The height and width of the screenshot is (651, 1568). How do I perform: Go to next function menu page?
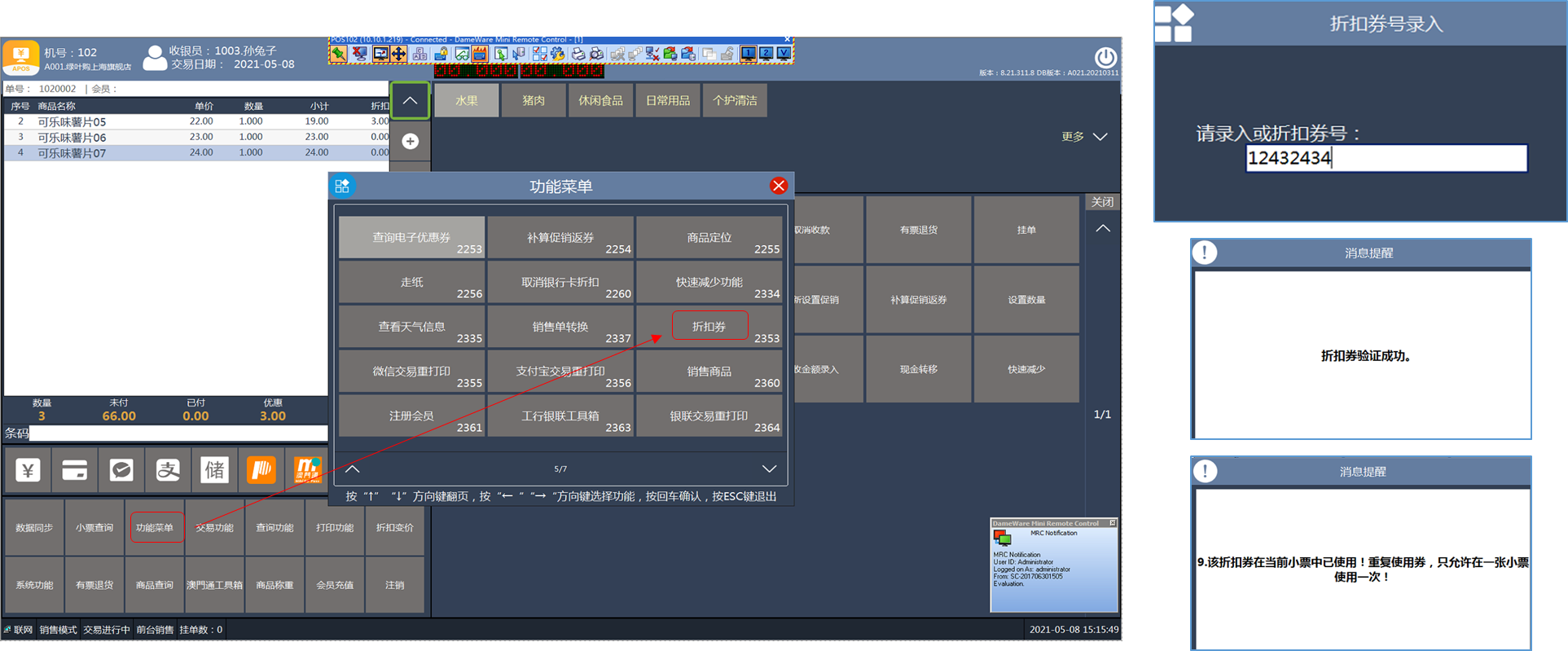pos(769,468)
